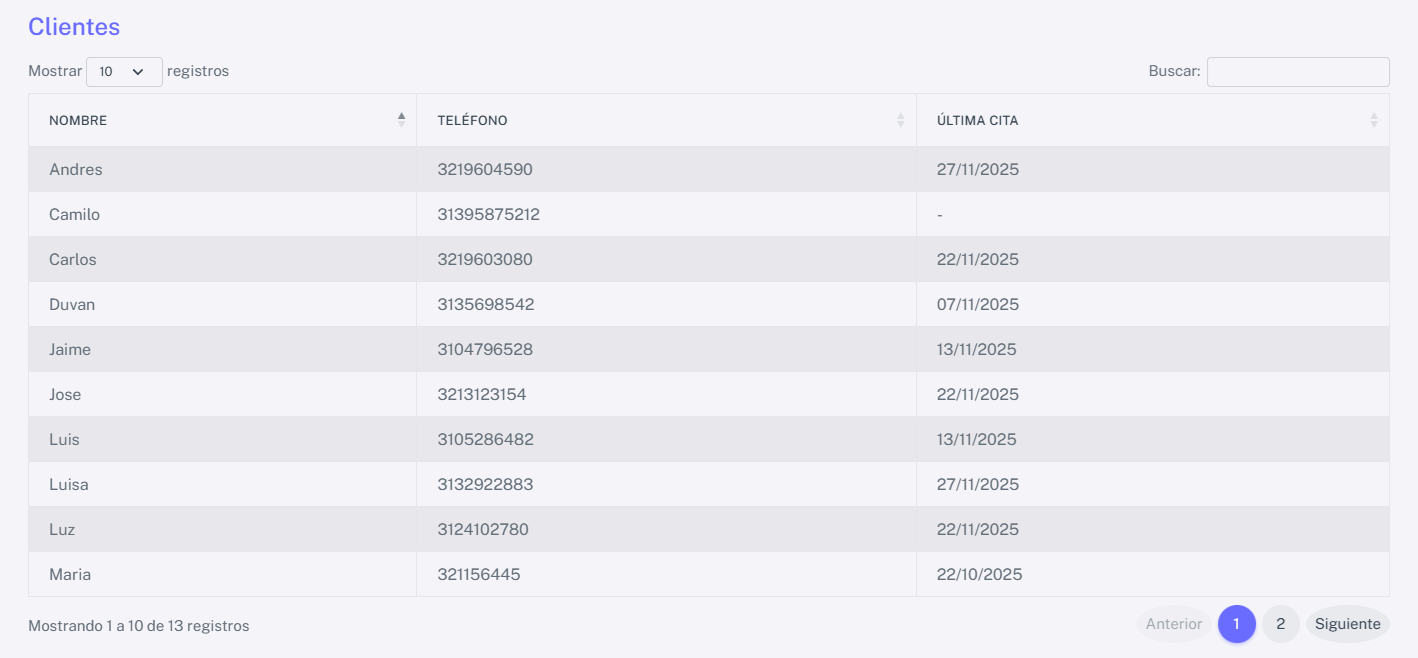Click the Buscar search field

coord(1297,72)
